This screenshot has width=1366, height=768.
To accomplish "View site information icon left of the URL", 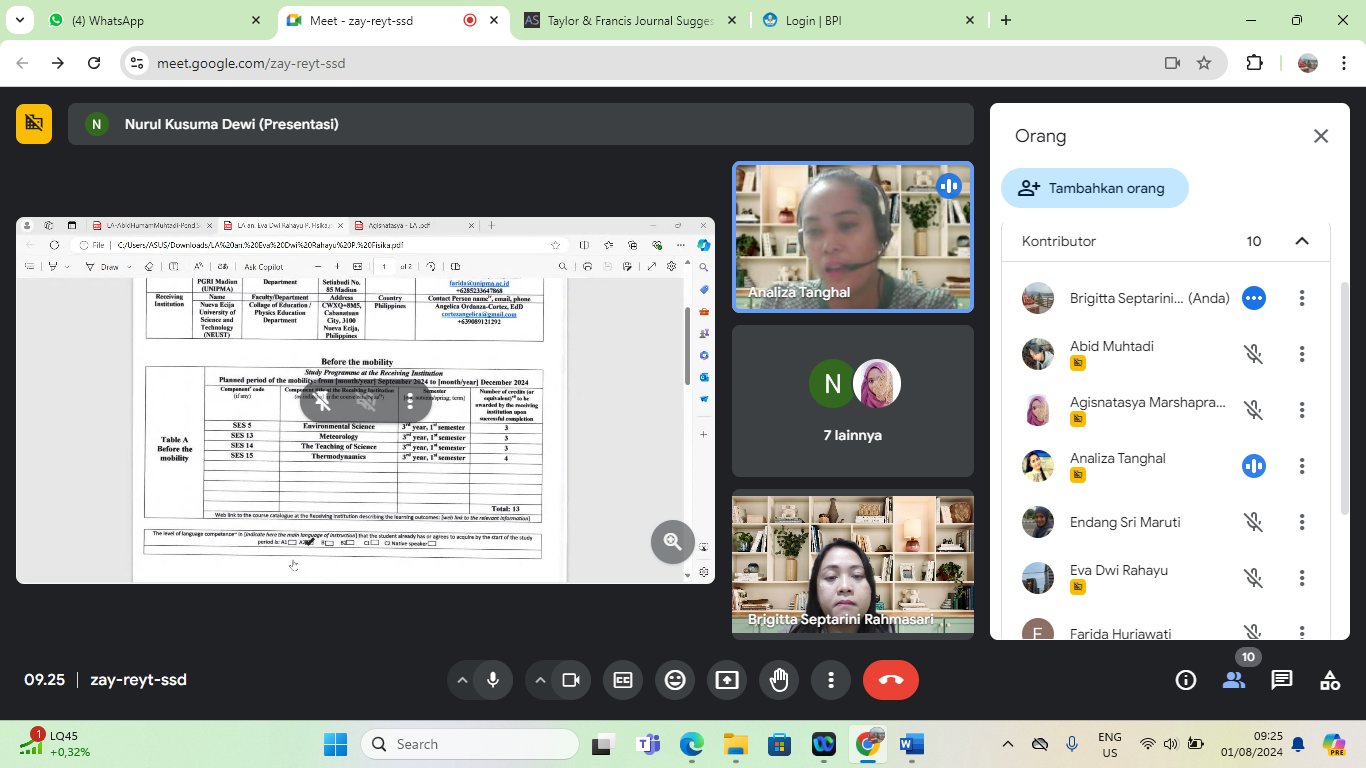I will click(x=137, y=63).
